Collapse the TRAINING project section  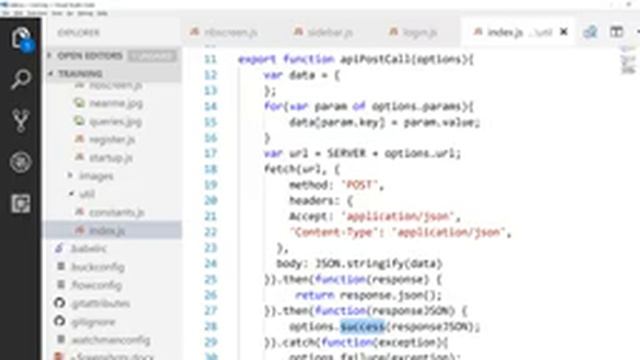(x=80, y=74)
